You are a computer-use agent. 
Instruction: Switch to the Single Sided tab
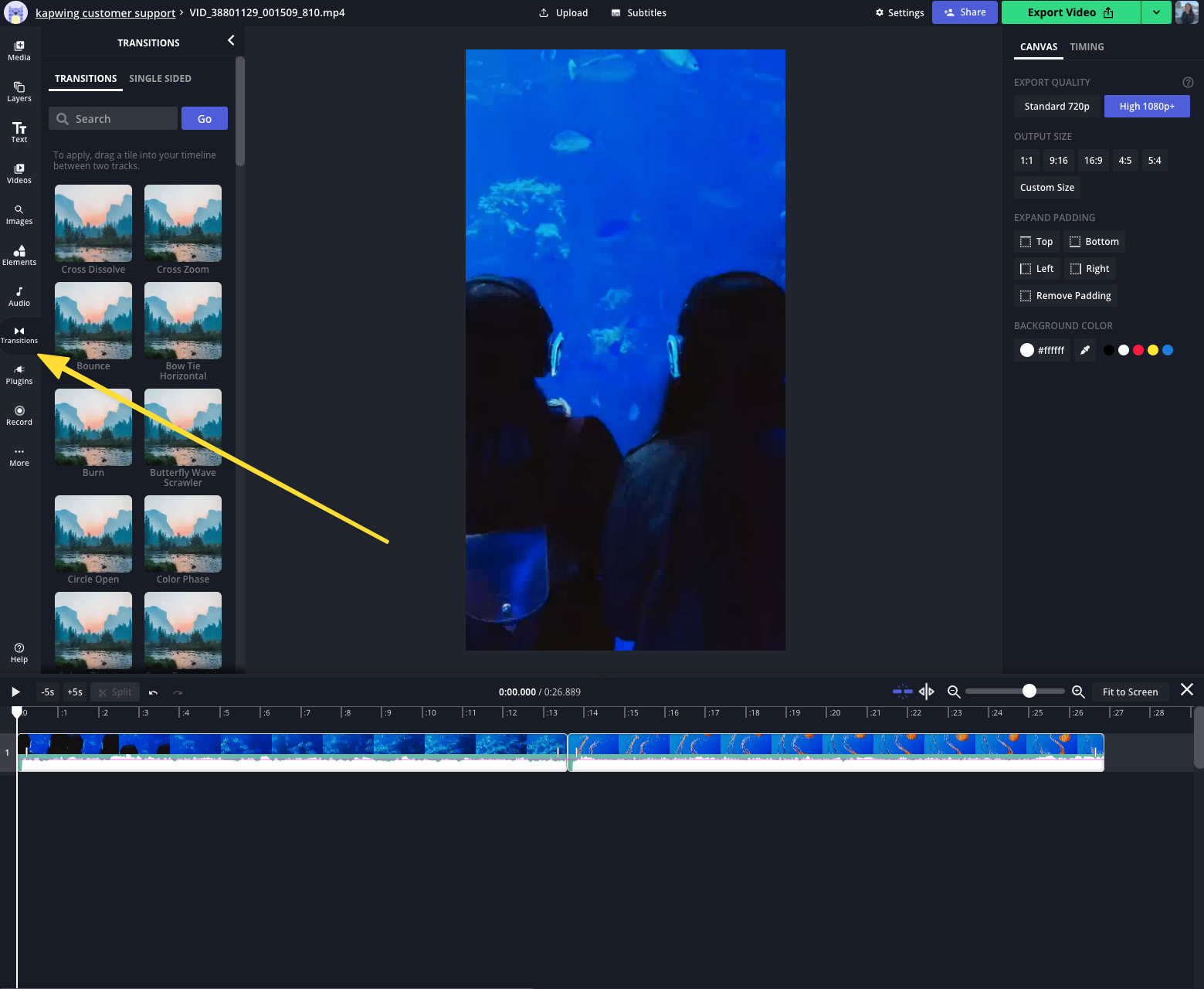[160, 79]
